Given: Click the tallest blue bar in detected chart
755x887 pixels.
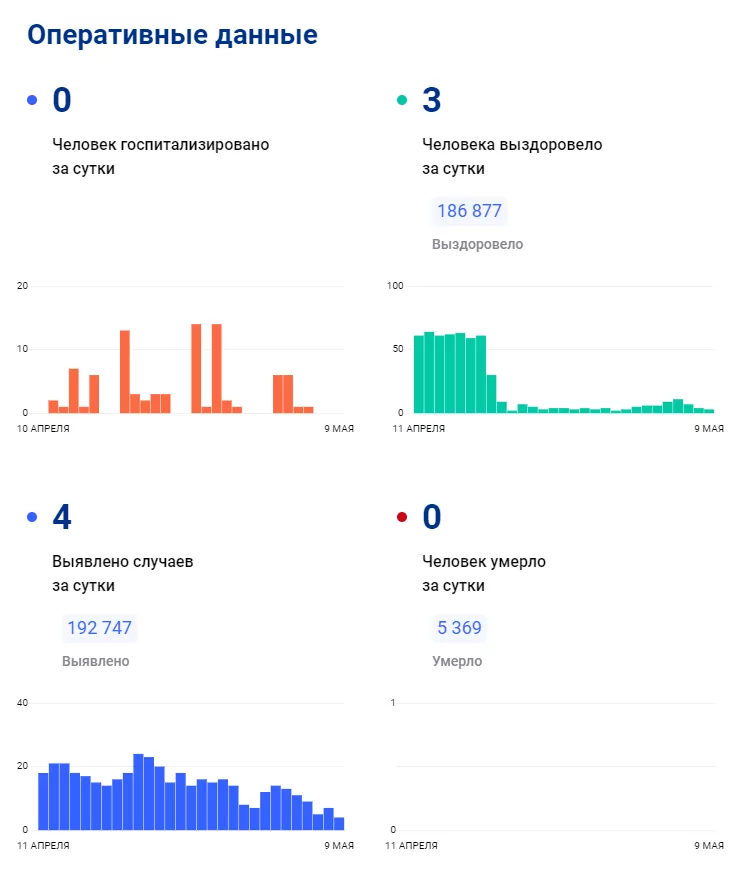Looking at the screenshot, I should tap(139, 792).
